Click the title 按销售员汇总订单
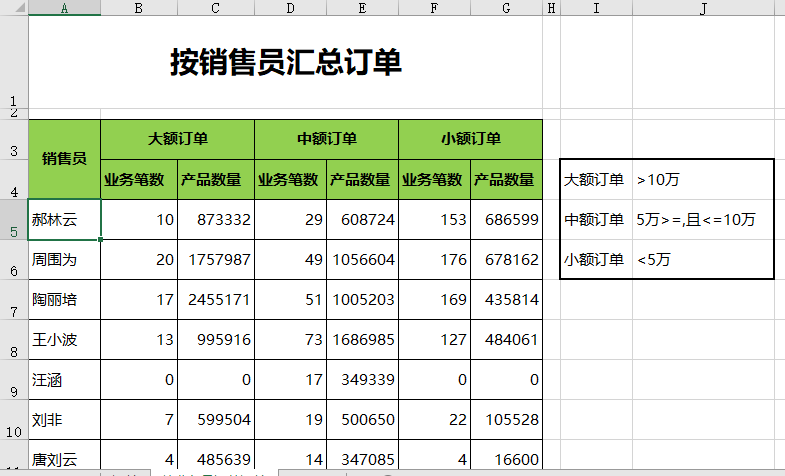Screen dimensions: 785x476 285,63
